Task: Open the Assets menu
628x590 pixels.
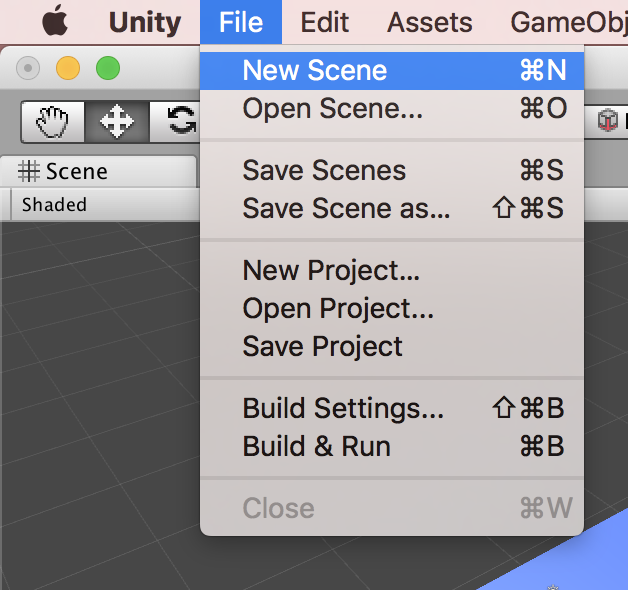Action: coord(430,22)
